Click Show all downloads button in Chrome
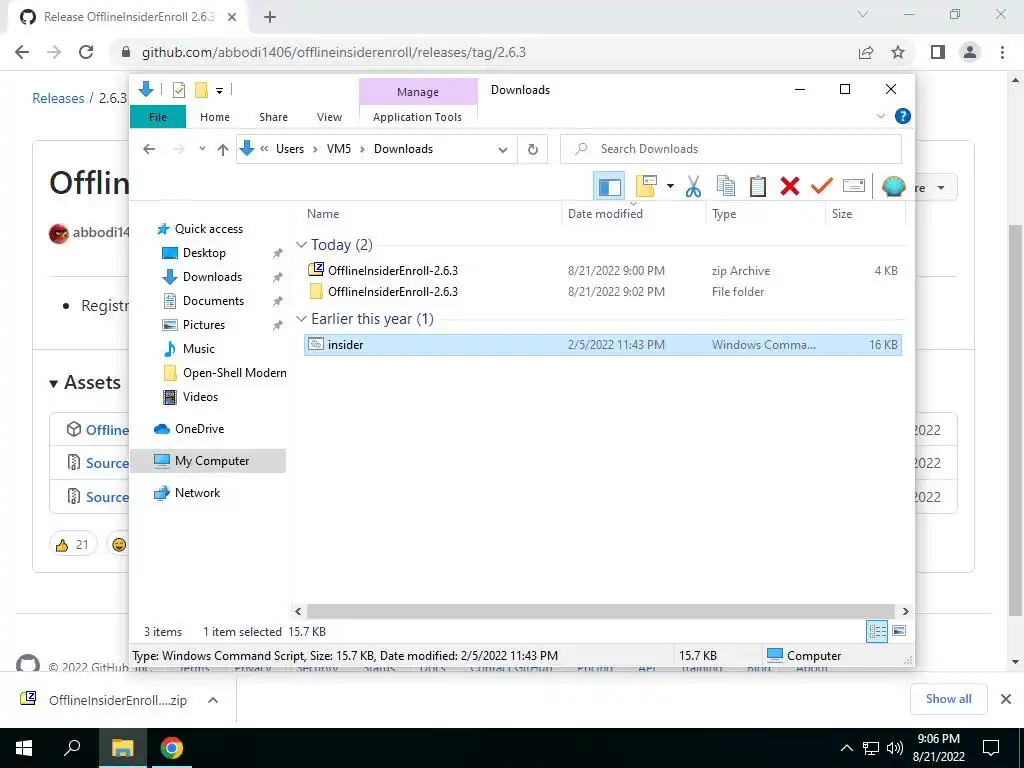 [948, 699]
